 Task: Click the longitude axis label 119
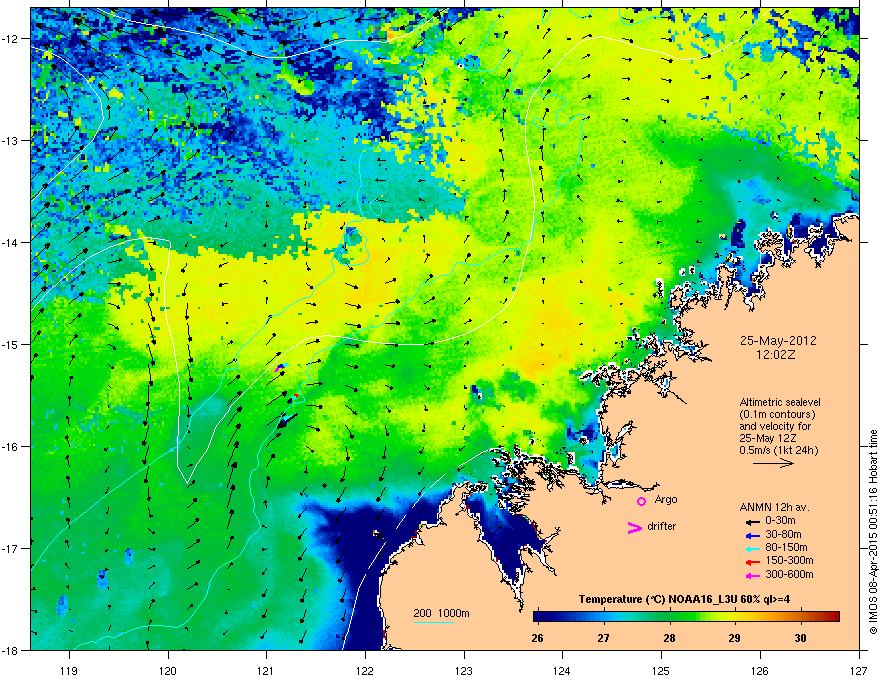point(69,670)
